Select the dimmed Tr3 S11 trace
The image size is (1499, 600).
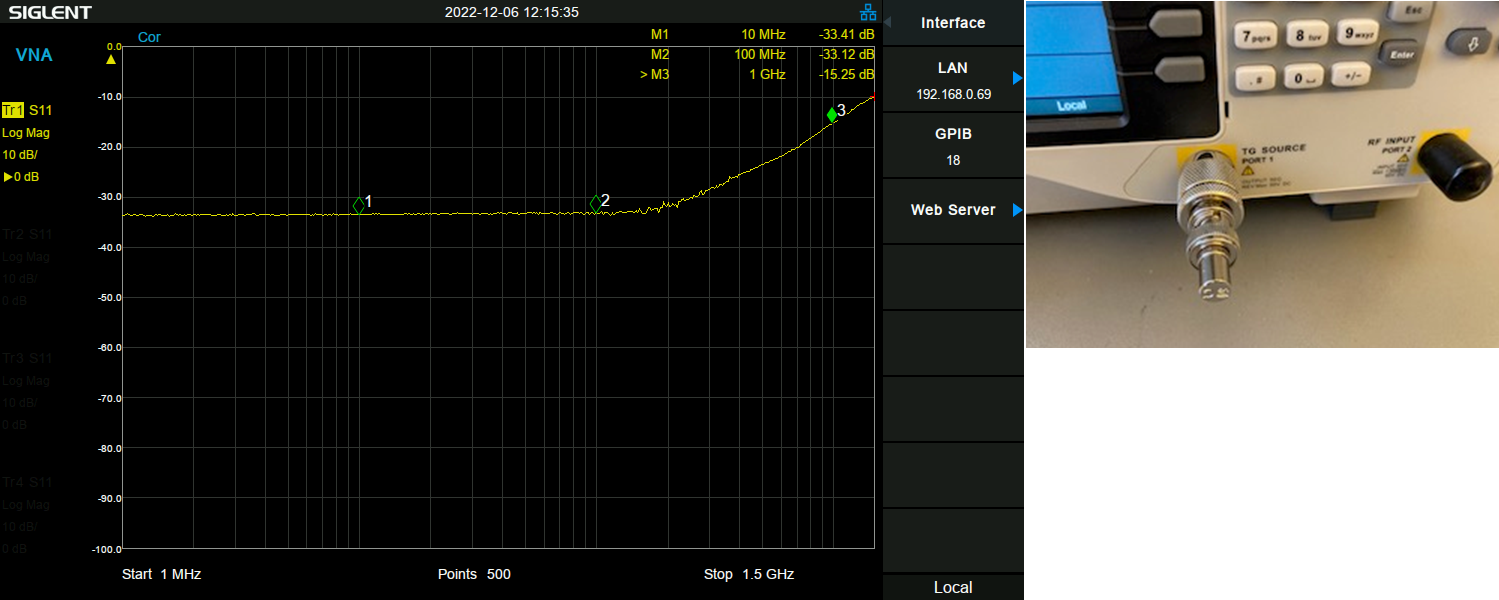[x=27, y=358]
